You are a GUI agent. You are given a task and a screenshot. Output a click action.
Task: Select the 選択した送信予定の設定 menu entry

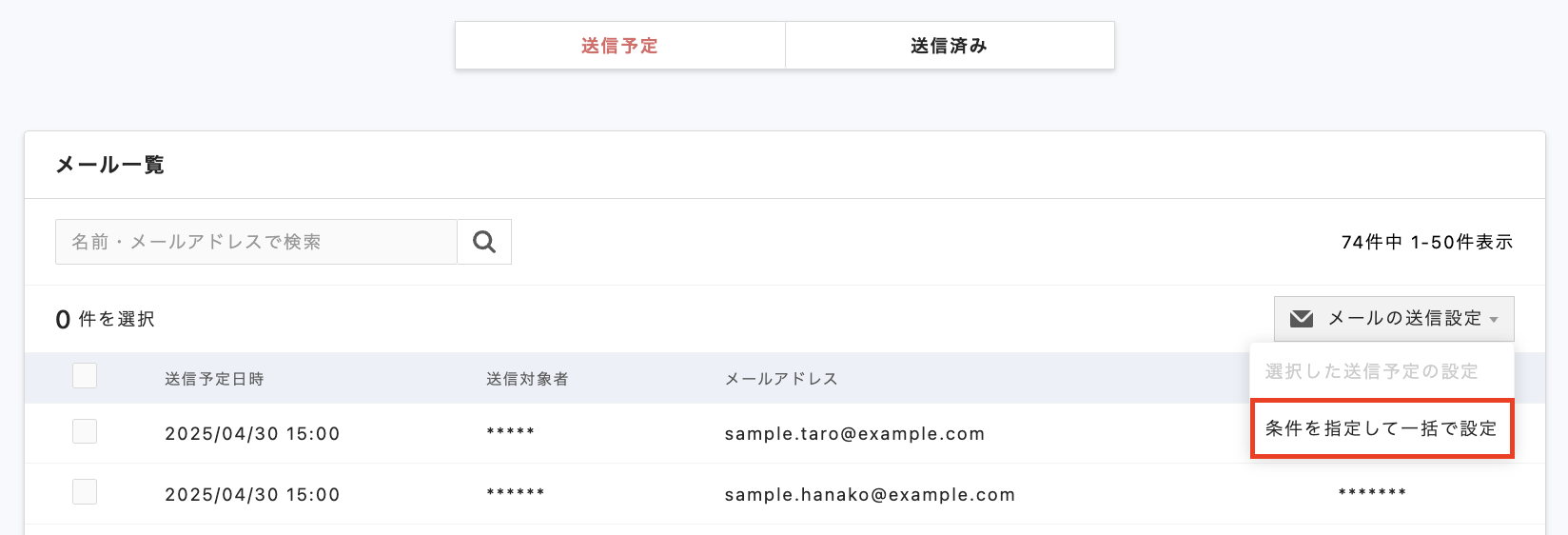(x=1371, y=371)
